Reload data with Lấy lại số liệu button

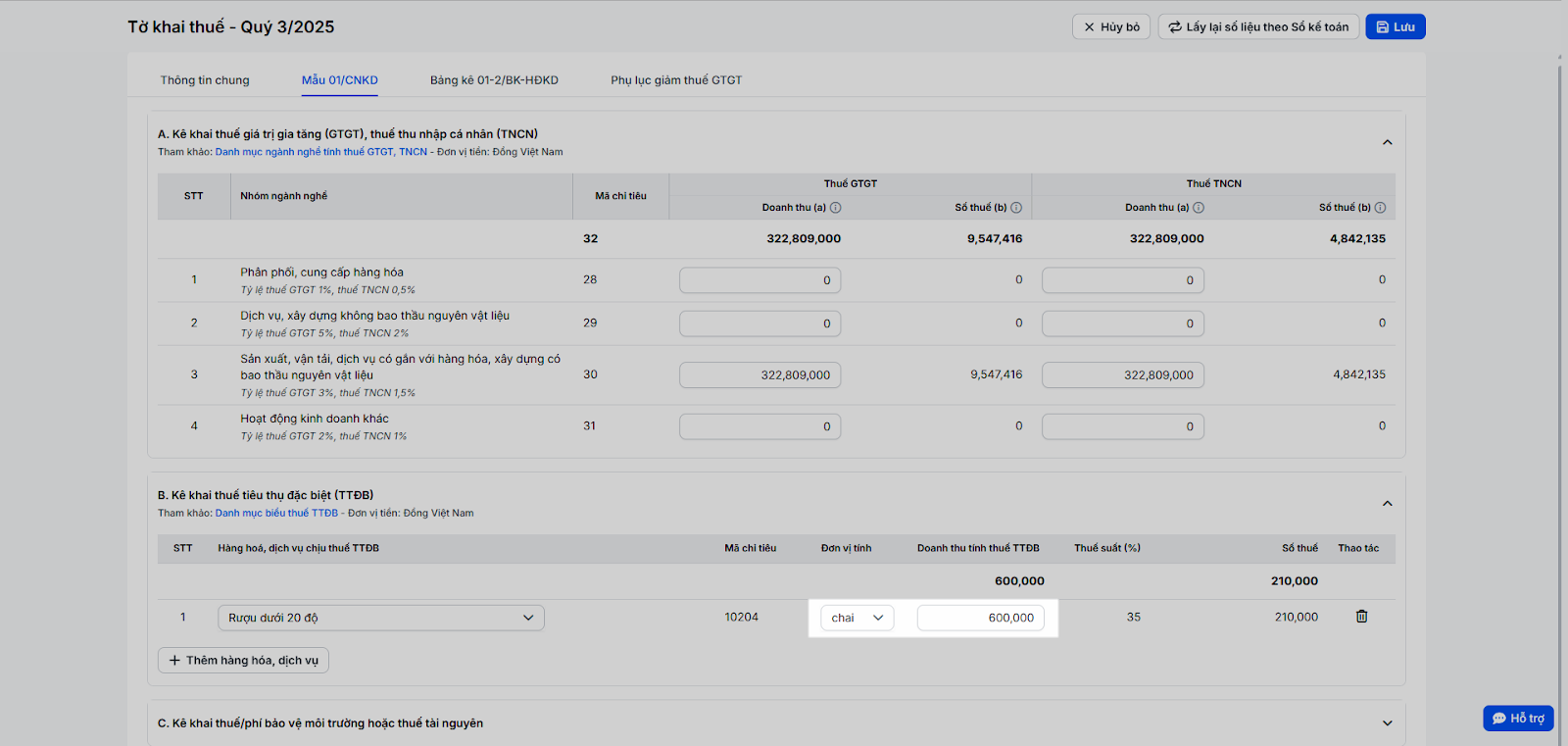pos(1257,27)
